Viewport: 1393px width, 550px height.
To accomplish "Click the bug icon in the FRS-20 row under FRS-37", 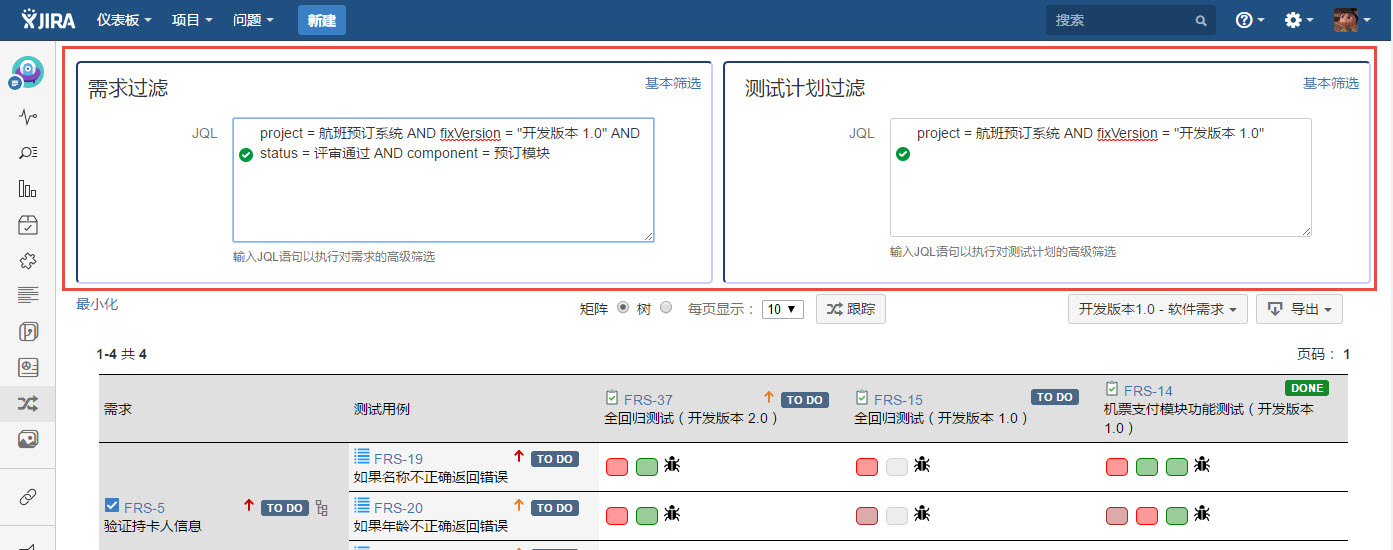I will (x=672, y=514).
